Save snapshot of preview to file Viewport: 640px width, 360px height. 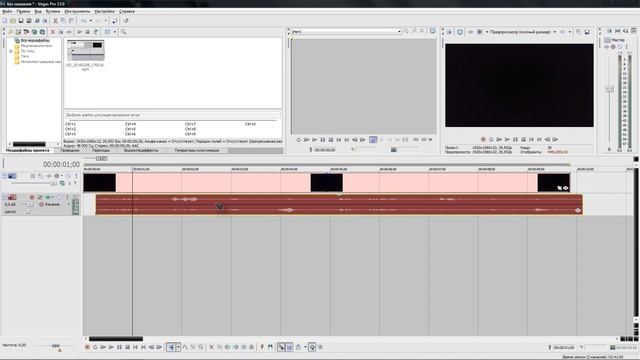[x=587, y=32]
